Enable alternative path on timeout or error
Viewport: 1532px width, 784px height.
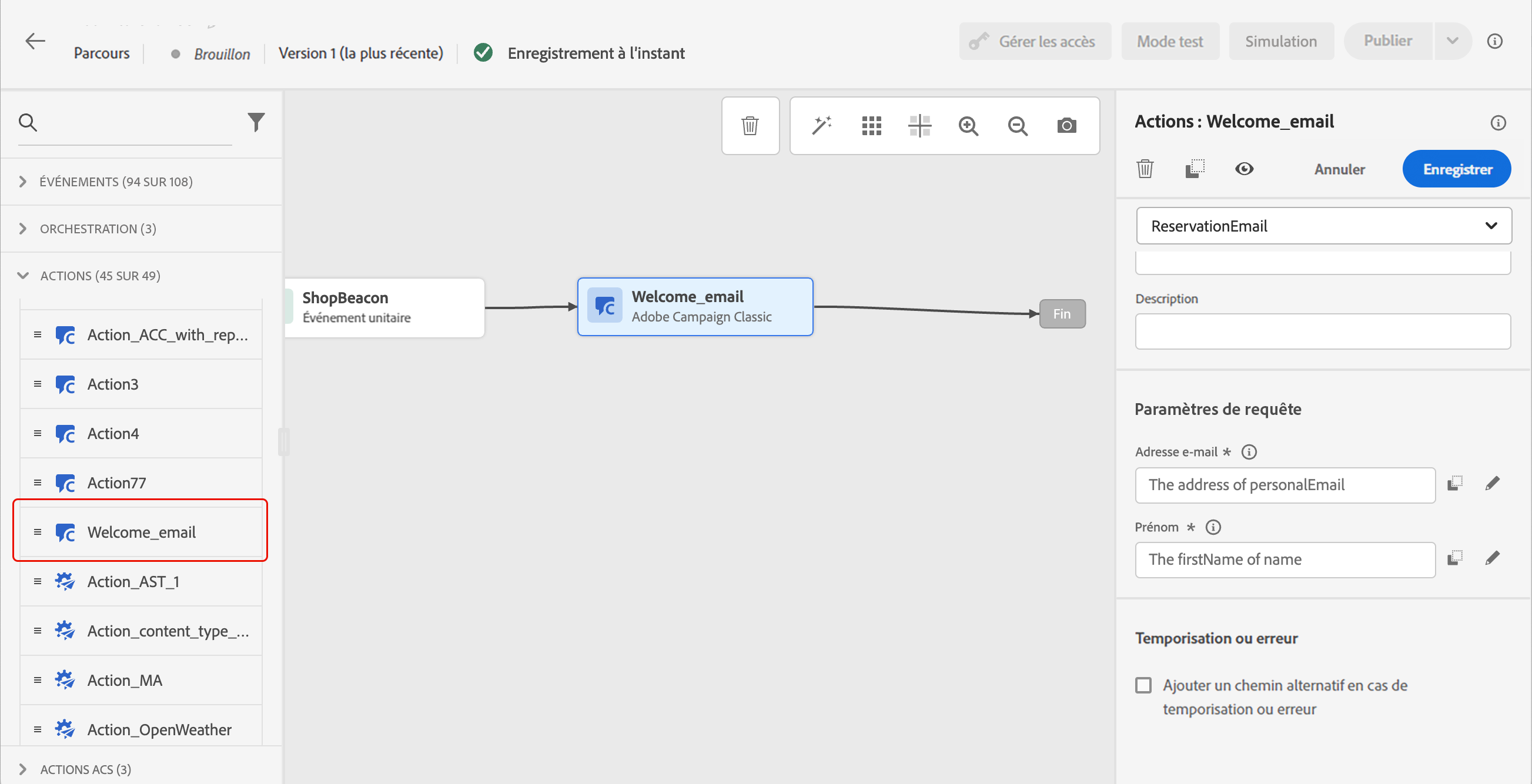pyautogui.click(x=1143, y=685)
